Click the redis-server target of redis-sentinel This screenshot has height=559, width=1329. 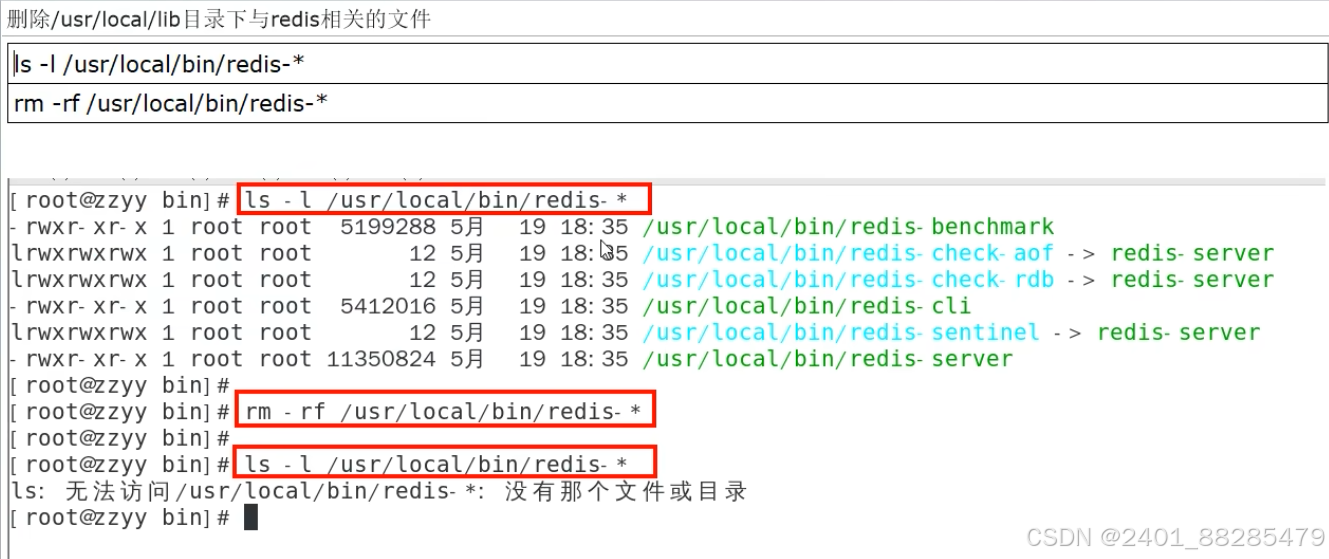pyautogui.click(x=1179, y=332)
